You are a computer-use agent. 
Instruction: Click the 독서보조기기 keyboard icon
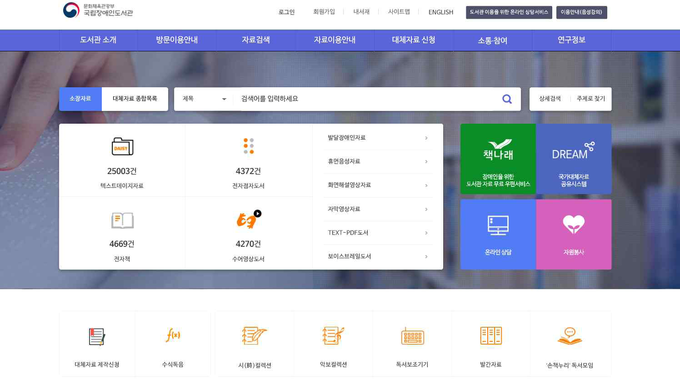pos(412,337)
